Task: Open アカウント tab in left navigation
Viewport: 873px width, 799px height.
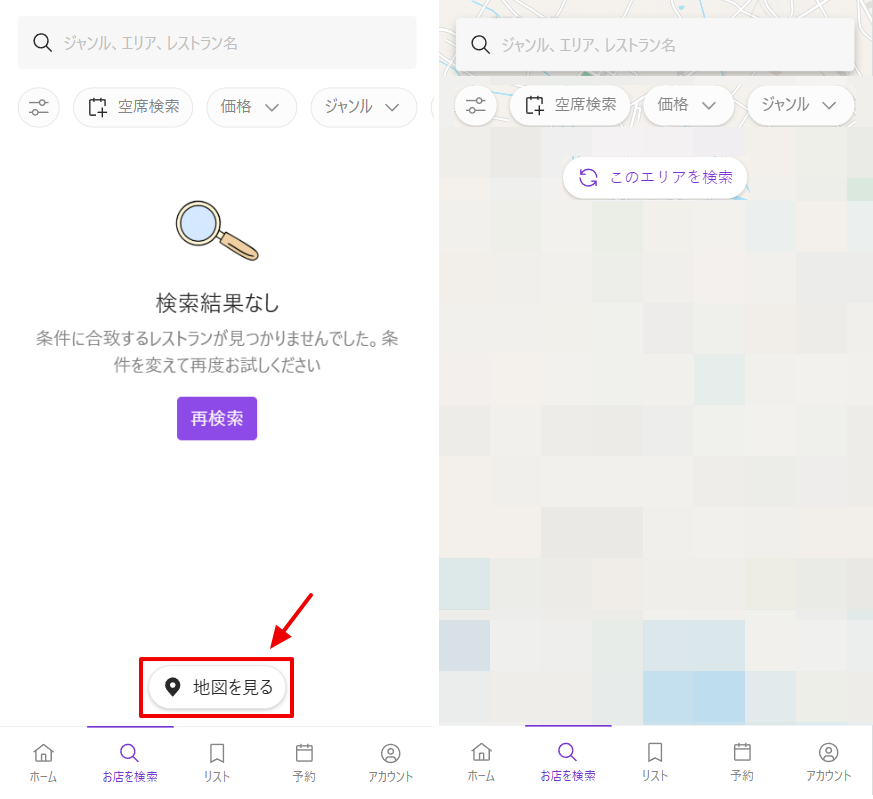Action: point(391,762)
